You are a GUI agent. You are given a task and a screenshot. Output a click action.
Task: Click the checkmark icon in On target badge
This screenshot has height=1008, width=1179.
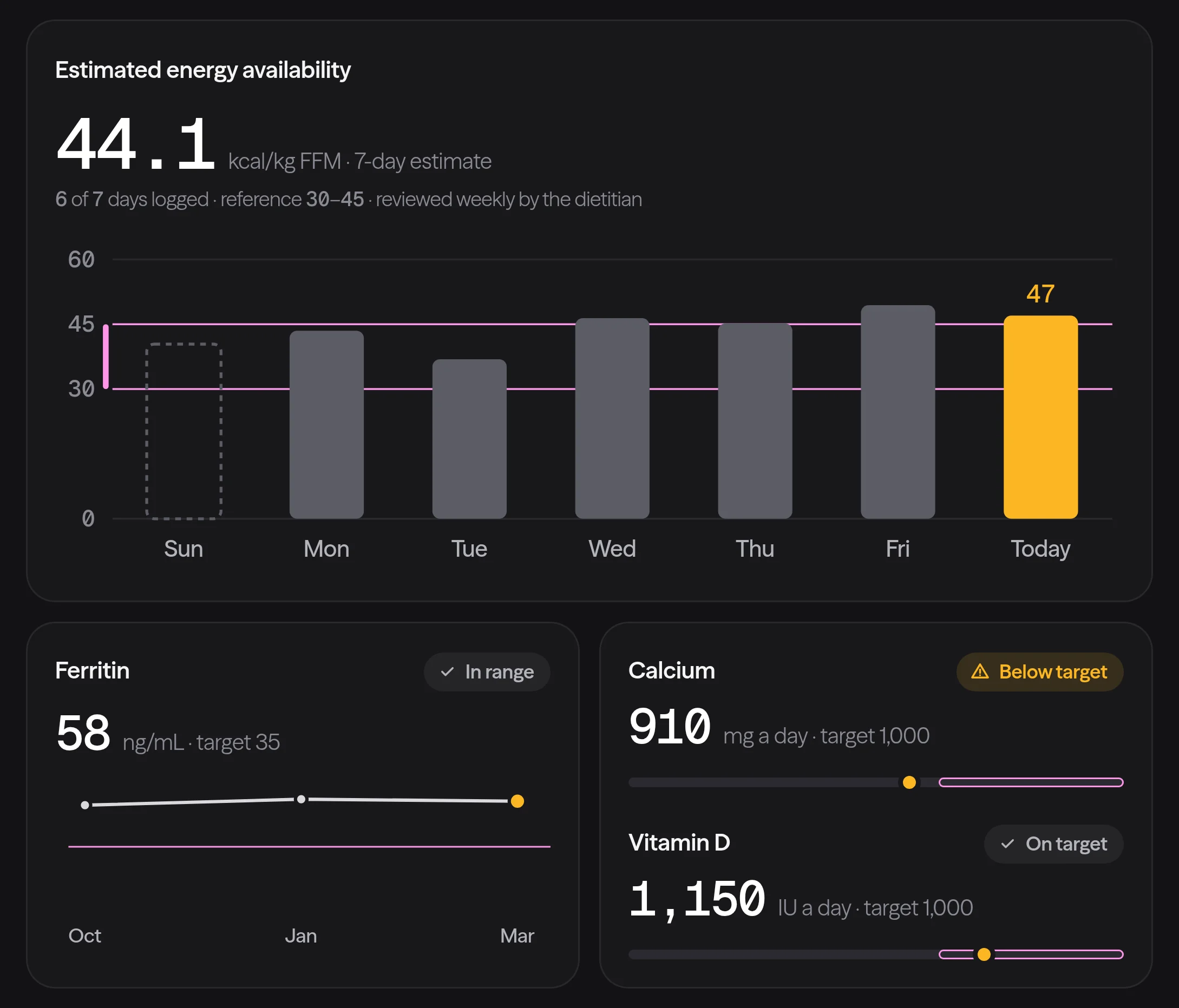click(x=1007, y=844)
